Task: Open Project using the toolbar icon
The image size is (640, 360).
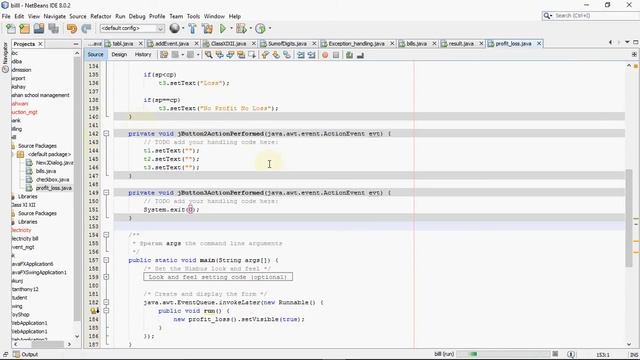Action: [x=39, y=29]
